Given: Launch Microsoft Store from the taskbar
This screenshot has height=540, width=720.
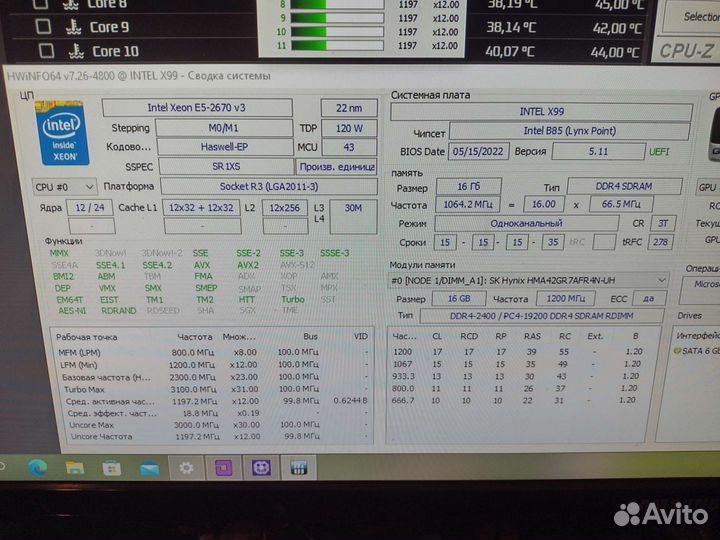Looking at the screenshot, I should (112, 468).
